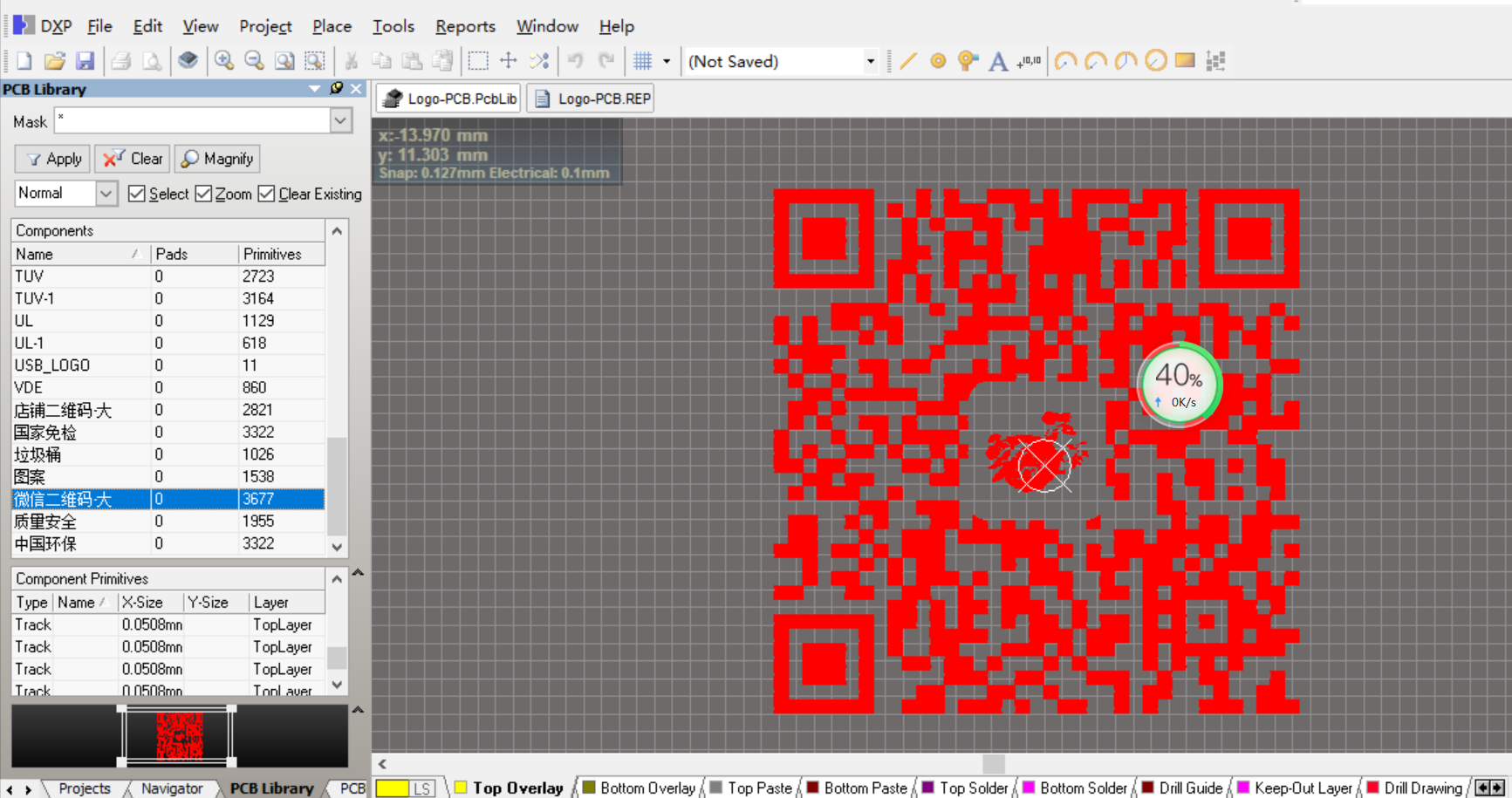This screenshot has width=1512, height=798.
Task: Sort components by Name column header
Action: pos(80,254)
